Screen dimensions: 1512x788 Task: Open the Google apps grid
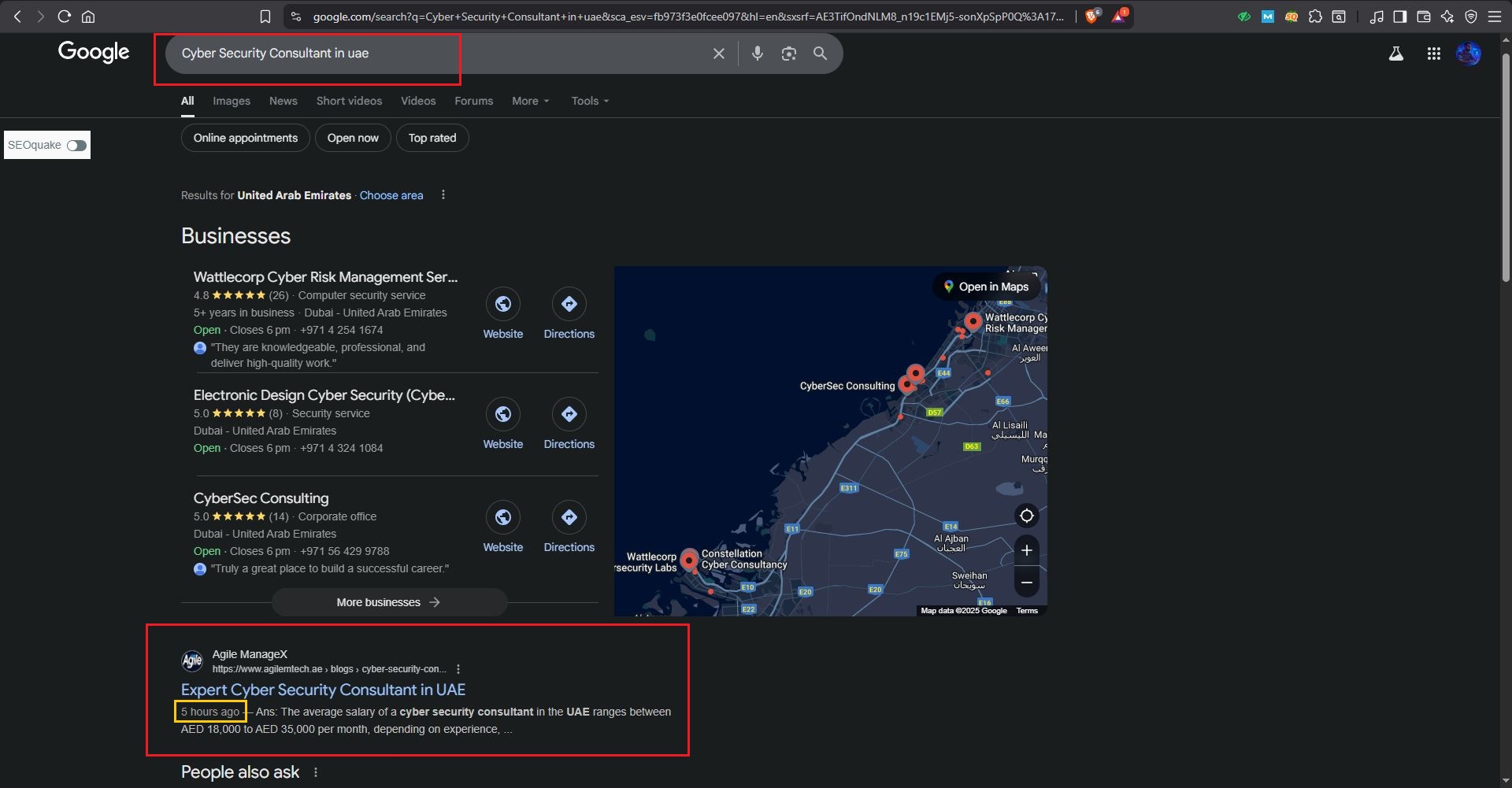pyautogui.click(x=1433, y=54)
